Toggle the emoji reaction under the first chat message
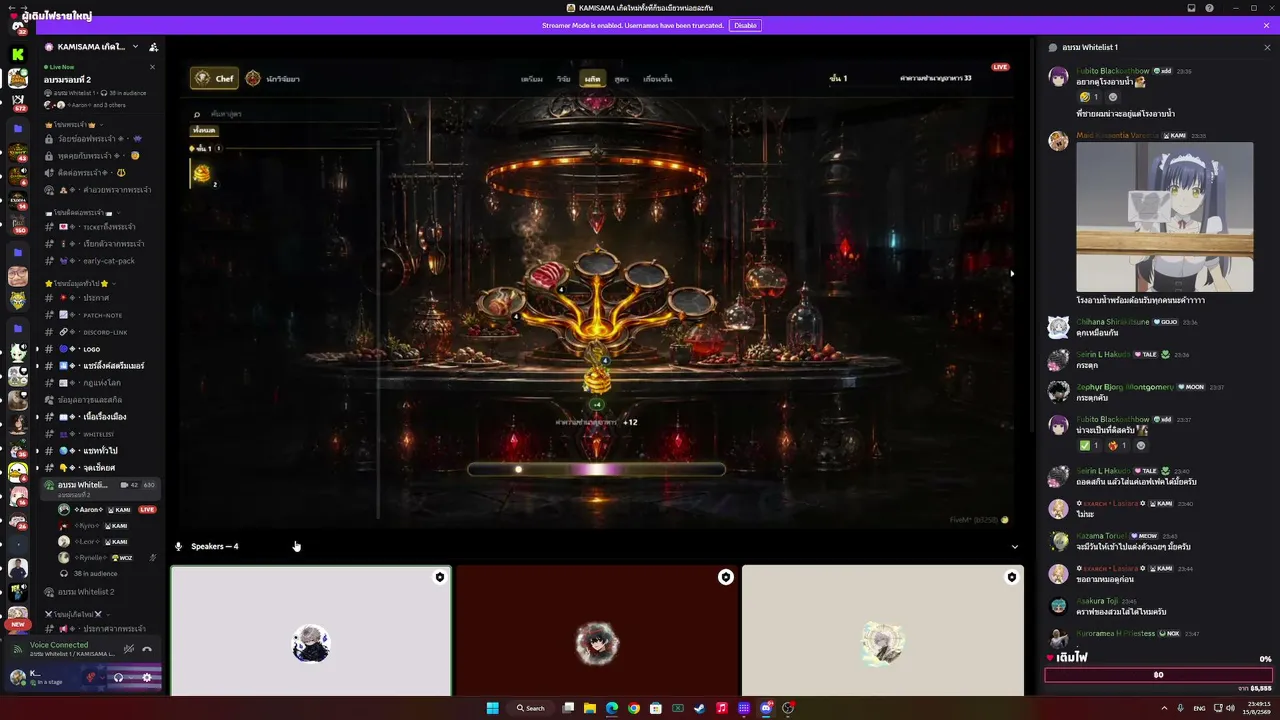Image resolution: width=1280 pixels, height=720 pixels. click(x=1089, y=97)
